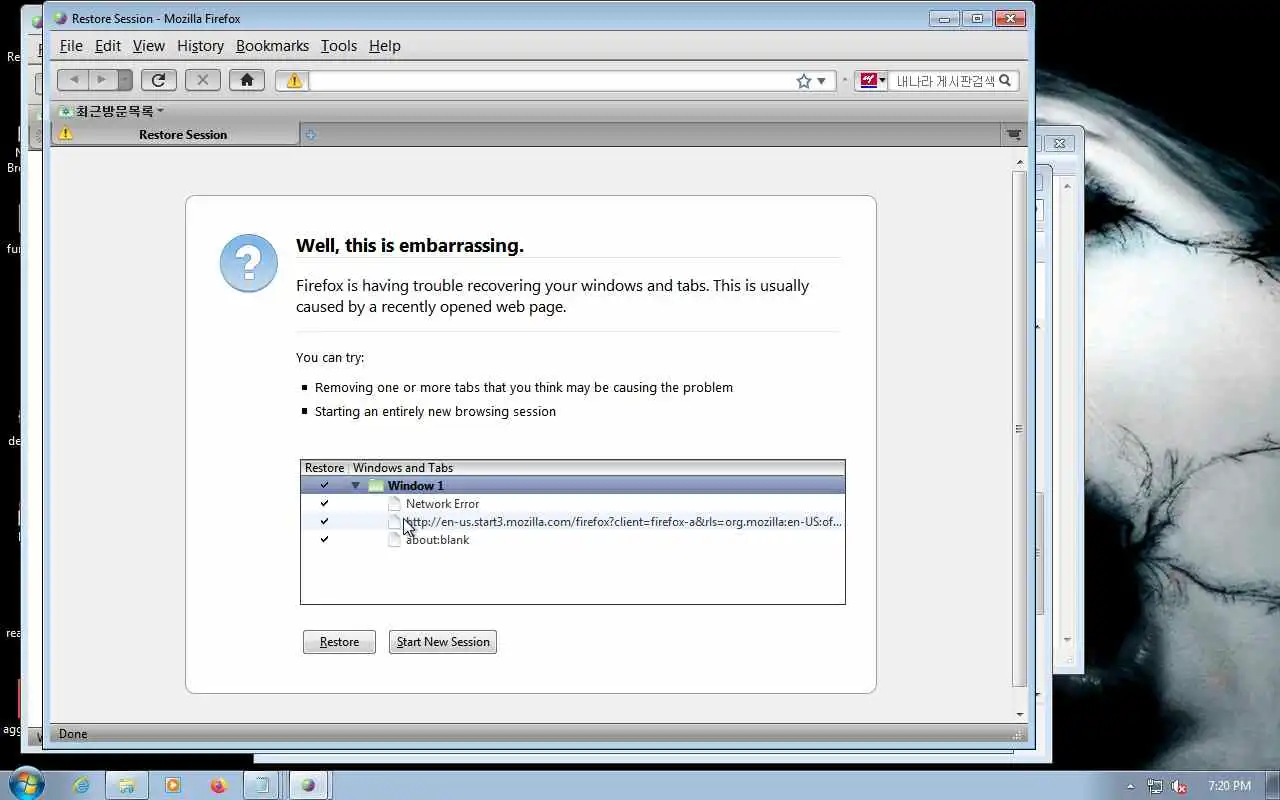
Task: Click the Forward navigation arrow
Action: point(102,80)
